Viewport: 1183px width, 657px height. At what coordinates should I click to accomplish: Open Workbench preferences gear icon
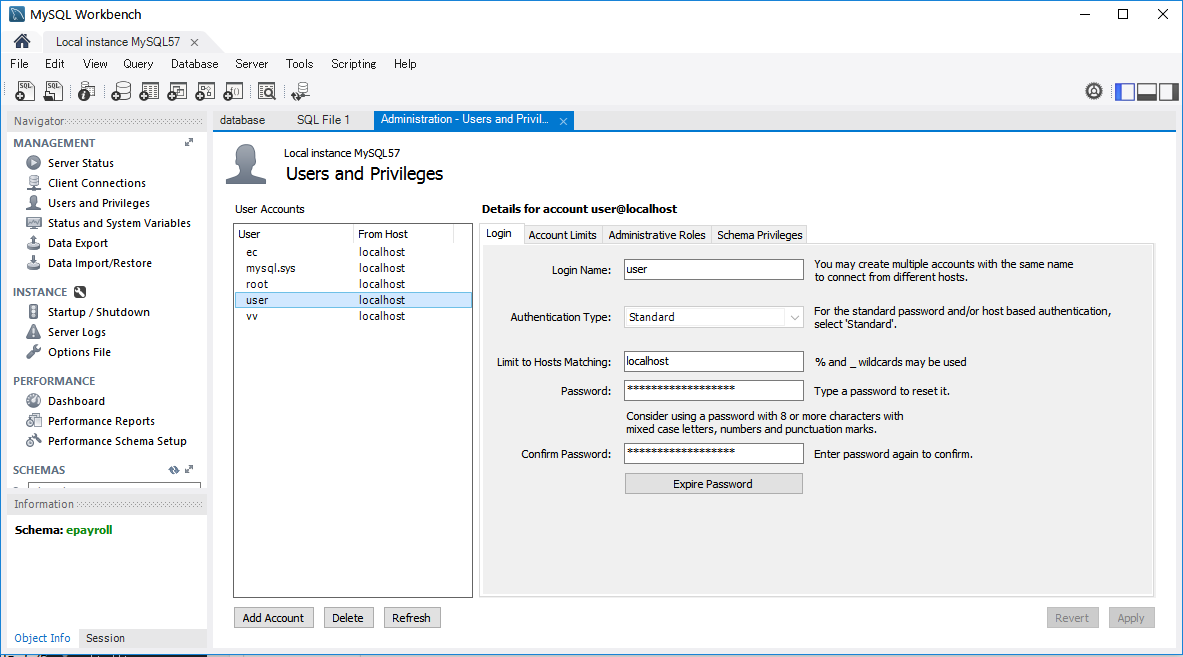point(1094,91)
